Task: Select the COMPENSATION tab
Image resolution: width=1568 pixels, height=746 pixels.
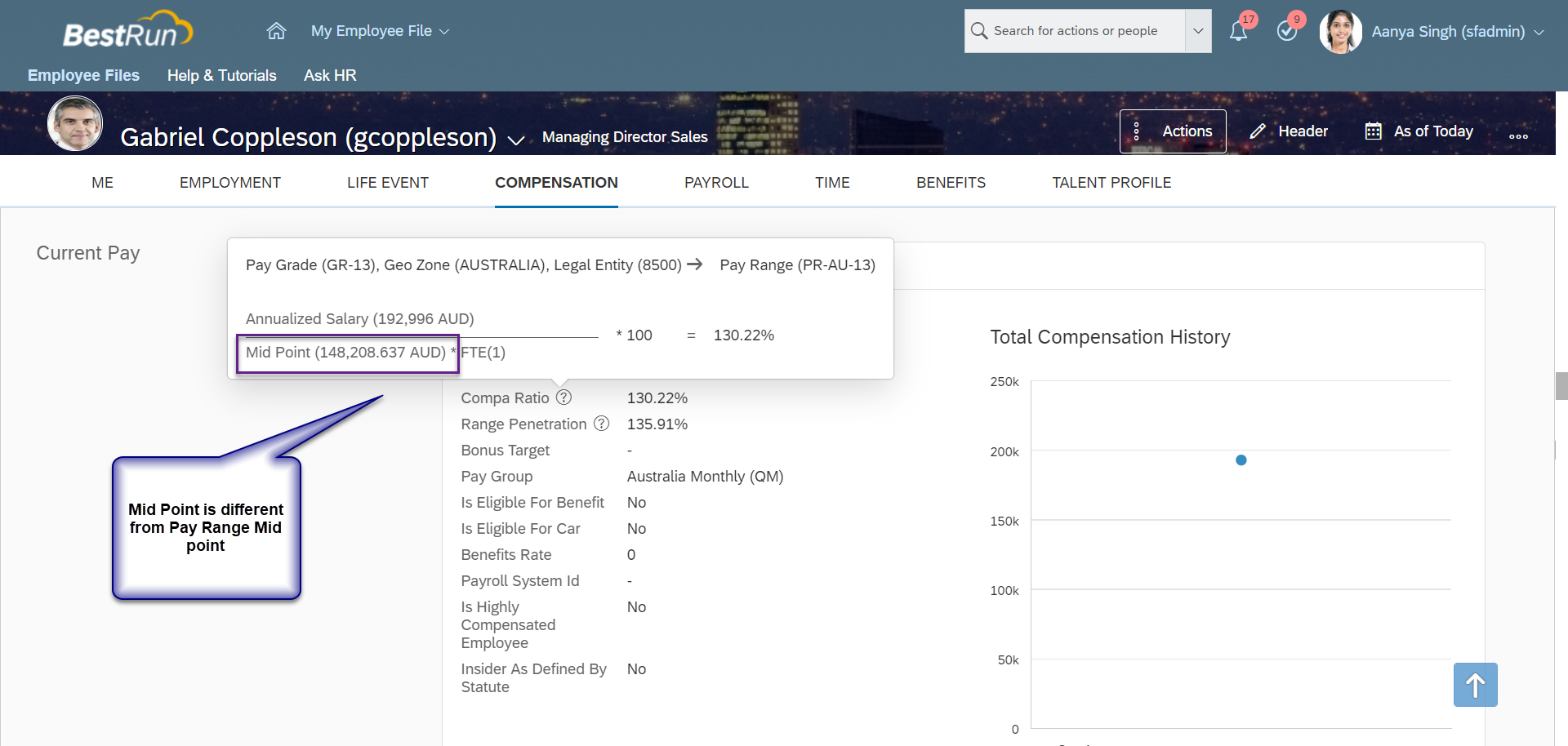Action: coord(556,183)
